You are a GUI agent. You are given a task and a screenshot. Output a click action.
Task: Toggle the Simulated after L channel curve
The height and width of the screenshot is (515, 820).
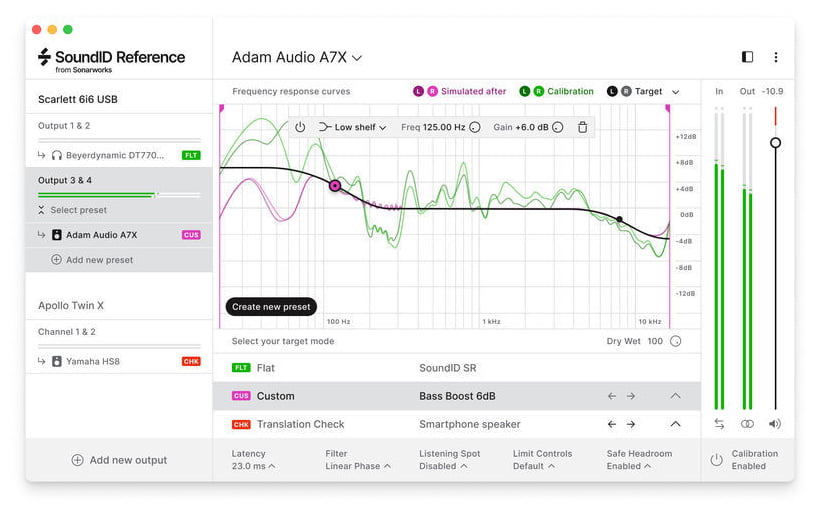point(418,91)
